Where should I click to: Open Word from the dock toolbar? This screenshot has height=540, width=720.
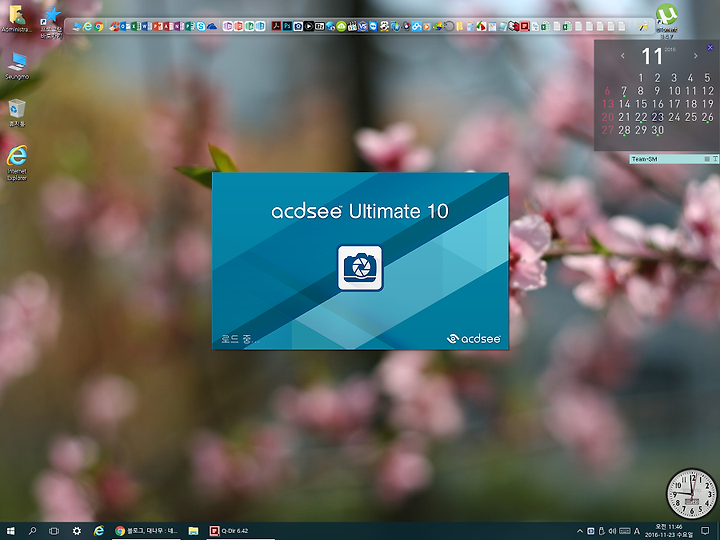[145, 27]
